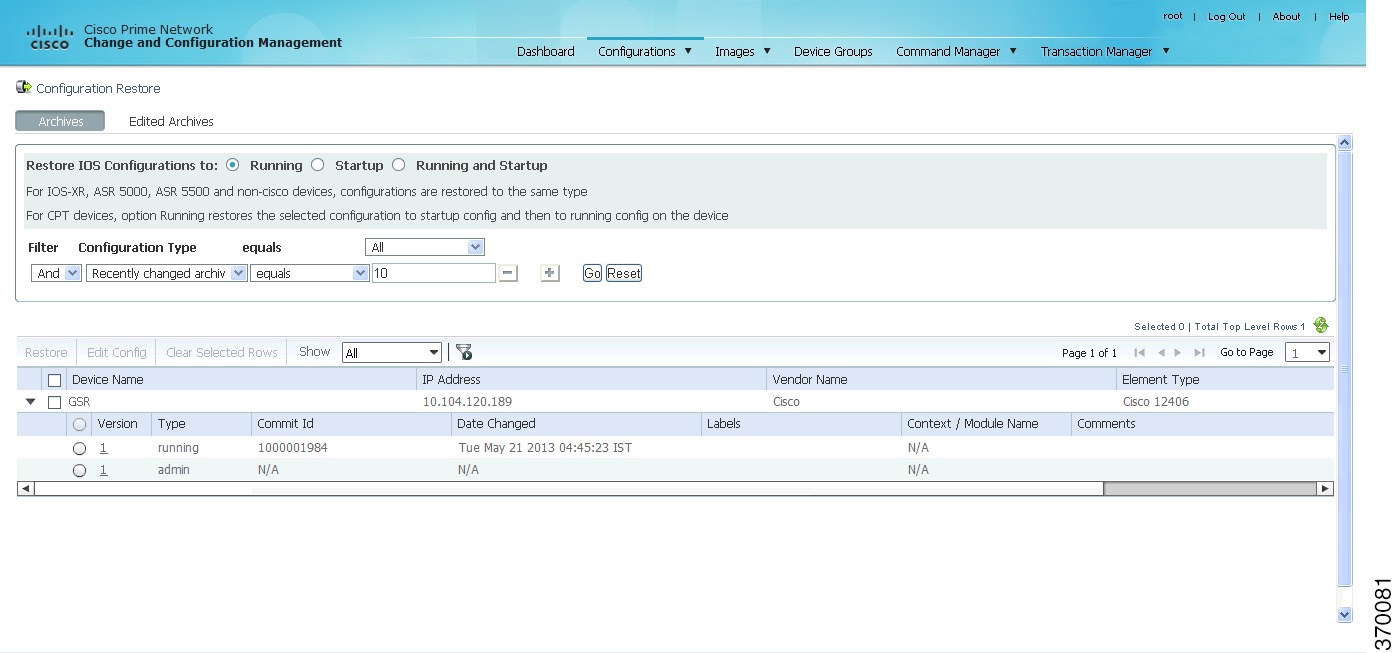
Task: Select Running and Startup restore option
Action: pyautogui.click(x=399, y=165)
